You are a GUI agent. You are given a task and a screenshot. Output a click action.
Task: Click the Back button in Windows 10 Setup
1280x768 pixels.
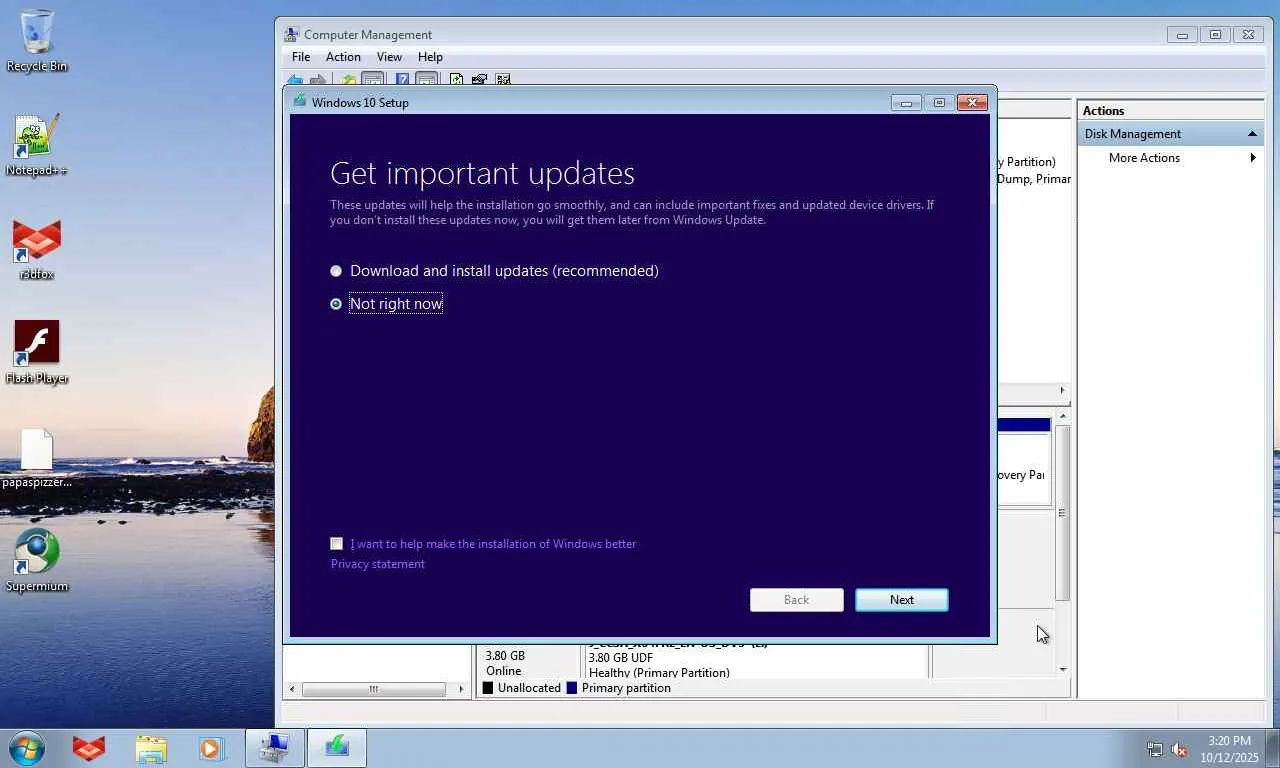pyautogui.click(x=797, y=600)
